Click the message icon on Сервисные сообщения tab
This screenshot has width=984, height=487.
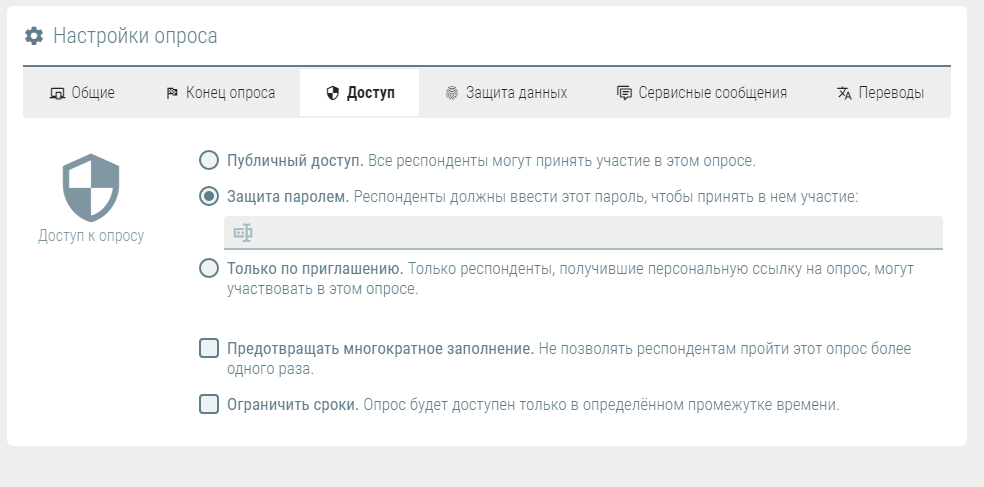coord(624,93)
